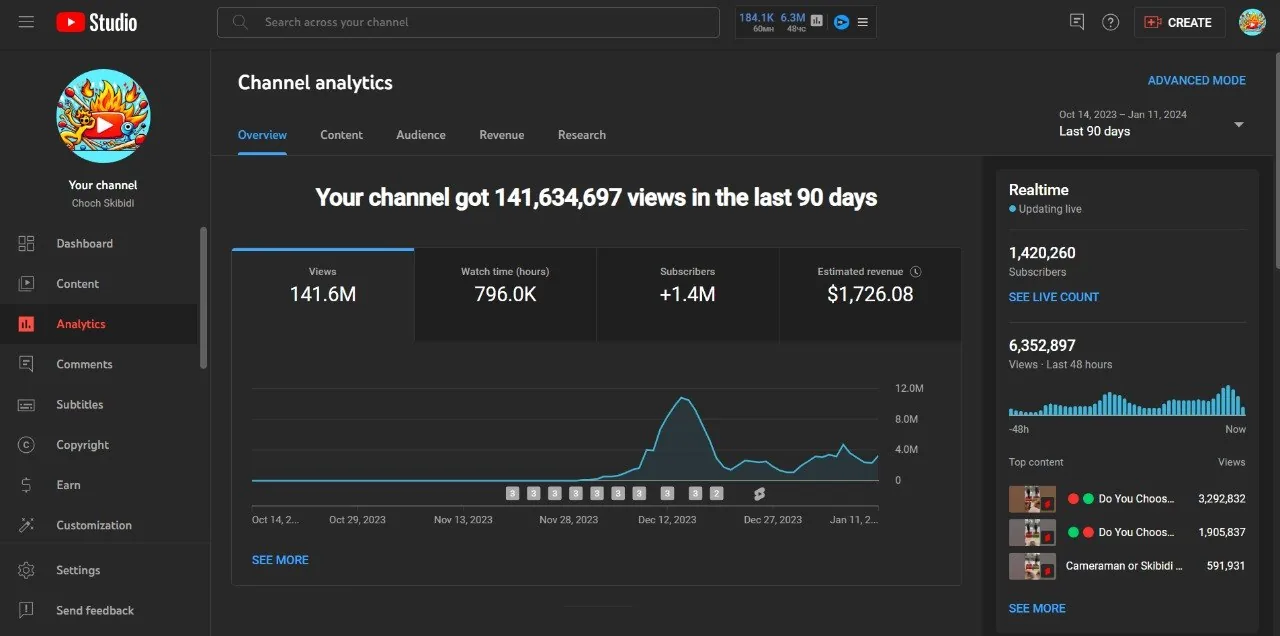1280x636 pixels.
Task: Click the blue play icon in the extension widget
Action: 841,22
